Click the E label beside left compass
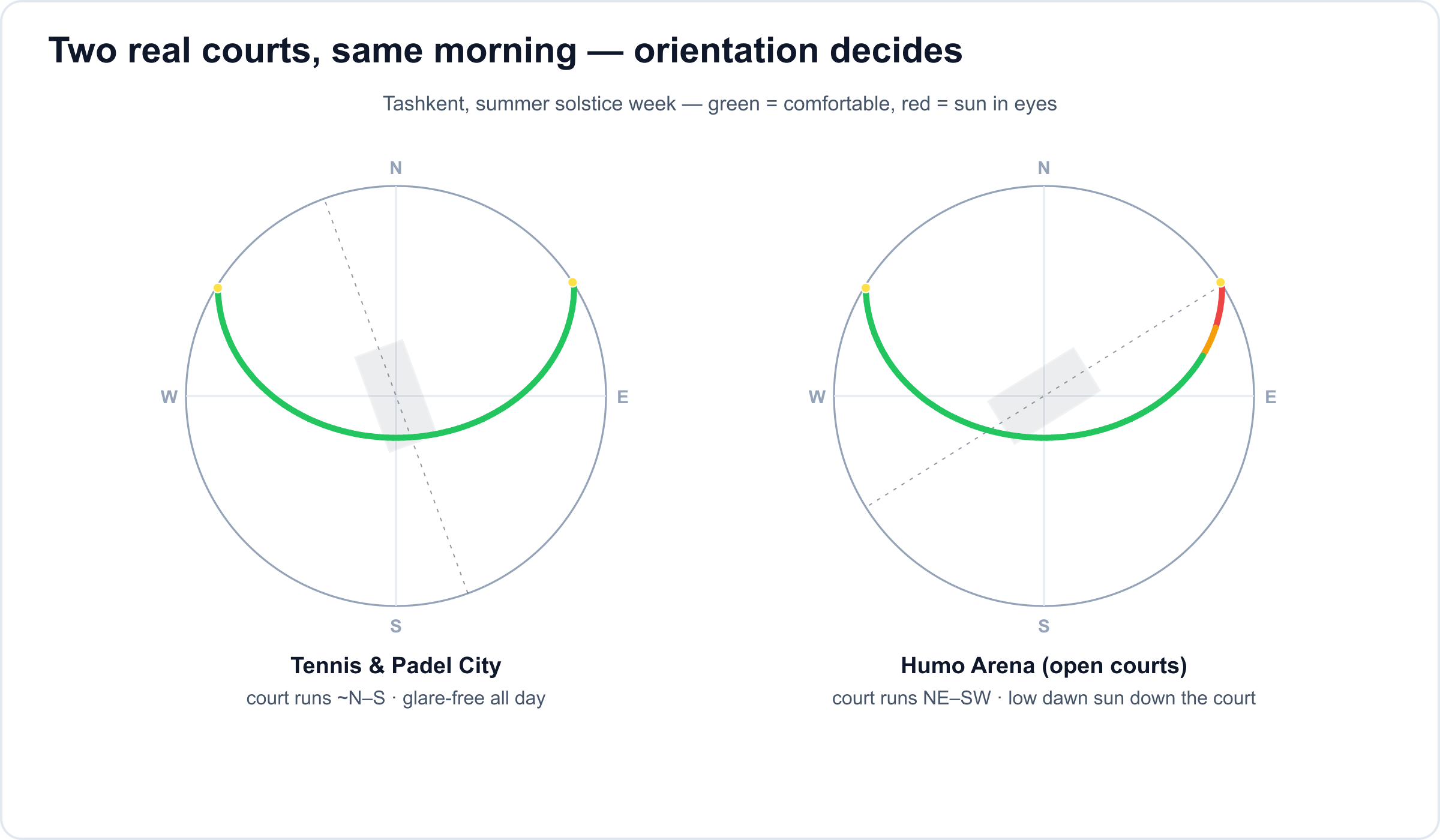 click(623, 397)
